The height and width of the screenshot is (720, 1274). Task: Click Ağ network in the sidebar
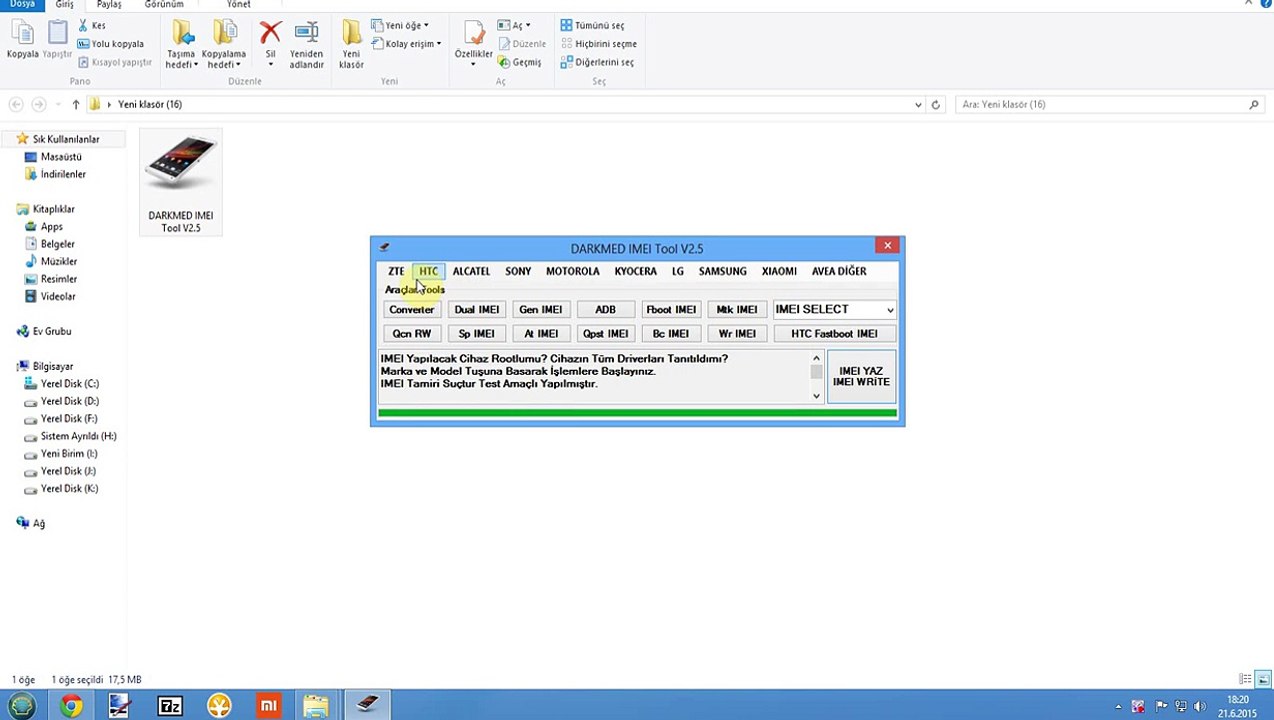point(38,523)
